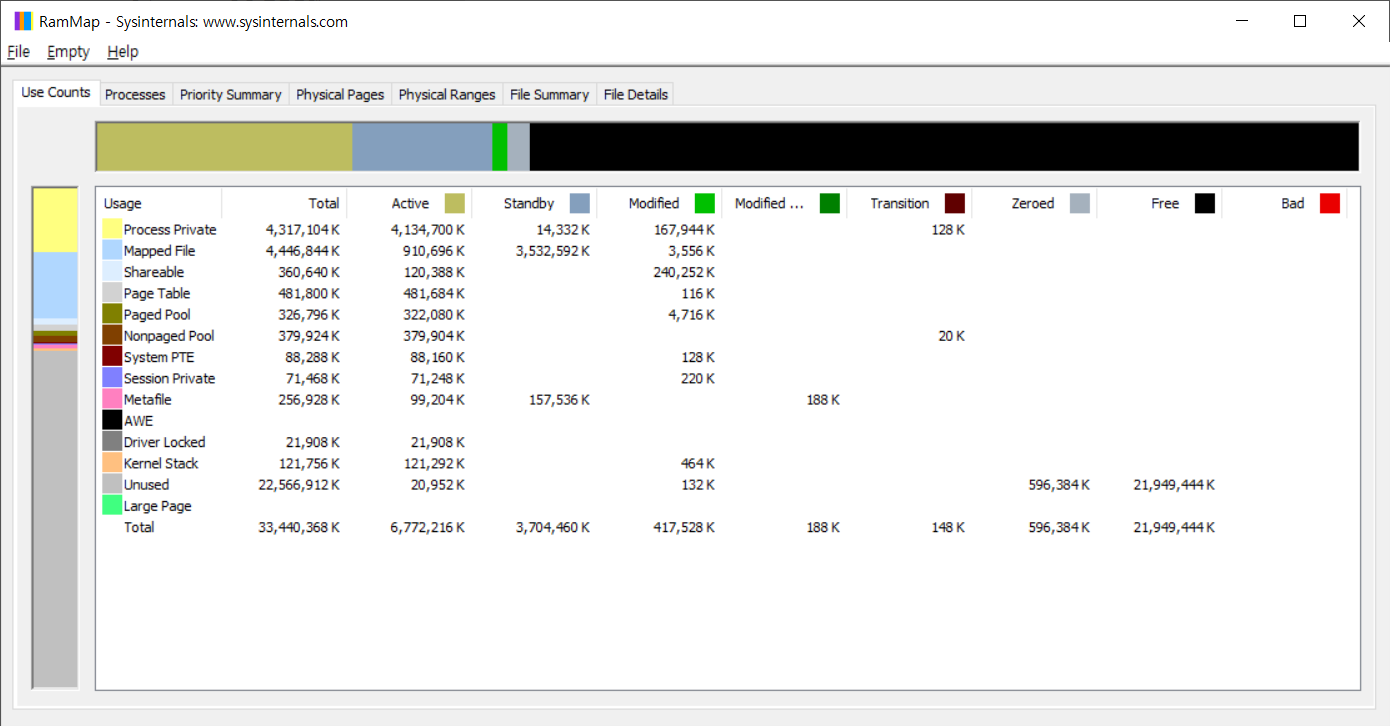Image resolution: width=1390 pixels, height=726 pixels.
Task: Click the Nonpaged Pool brown swatch
Action: click(x=112, y=335)
